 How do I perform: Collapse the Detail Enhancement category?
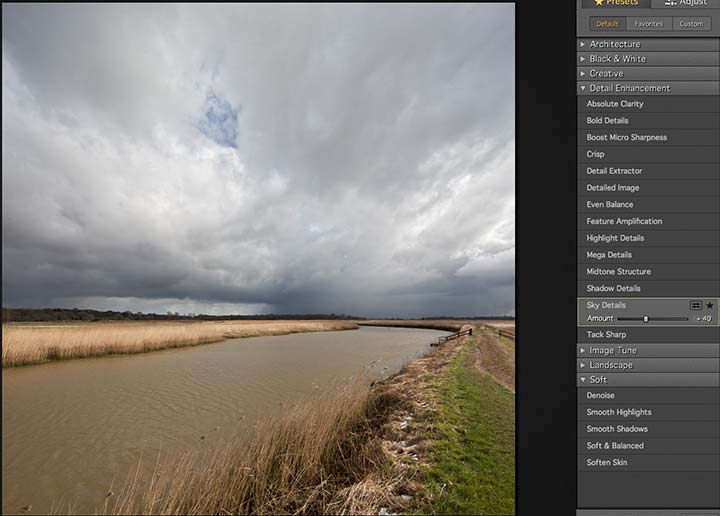[x=648, y=88]
